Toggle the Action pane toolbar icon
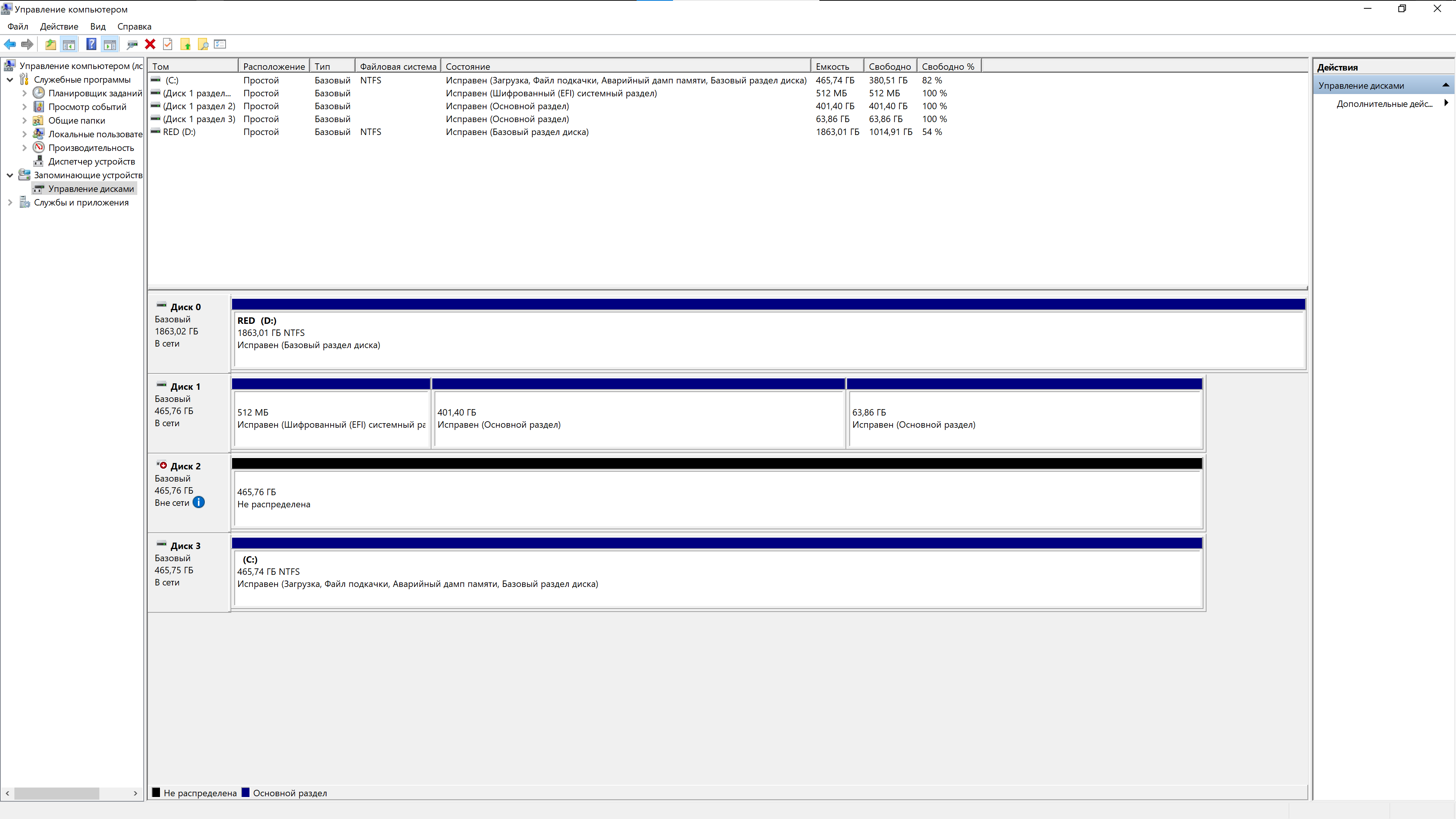Screen dimensions: 1456x819 pos(110,44)
